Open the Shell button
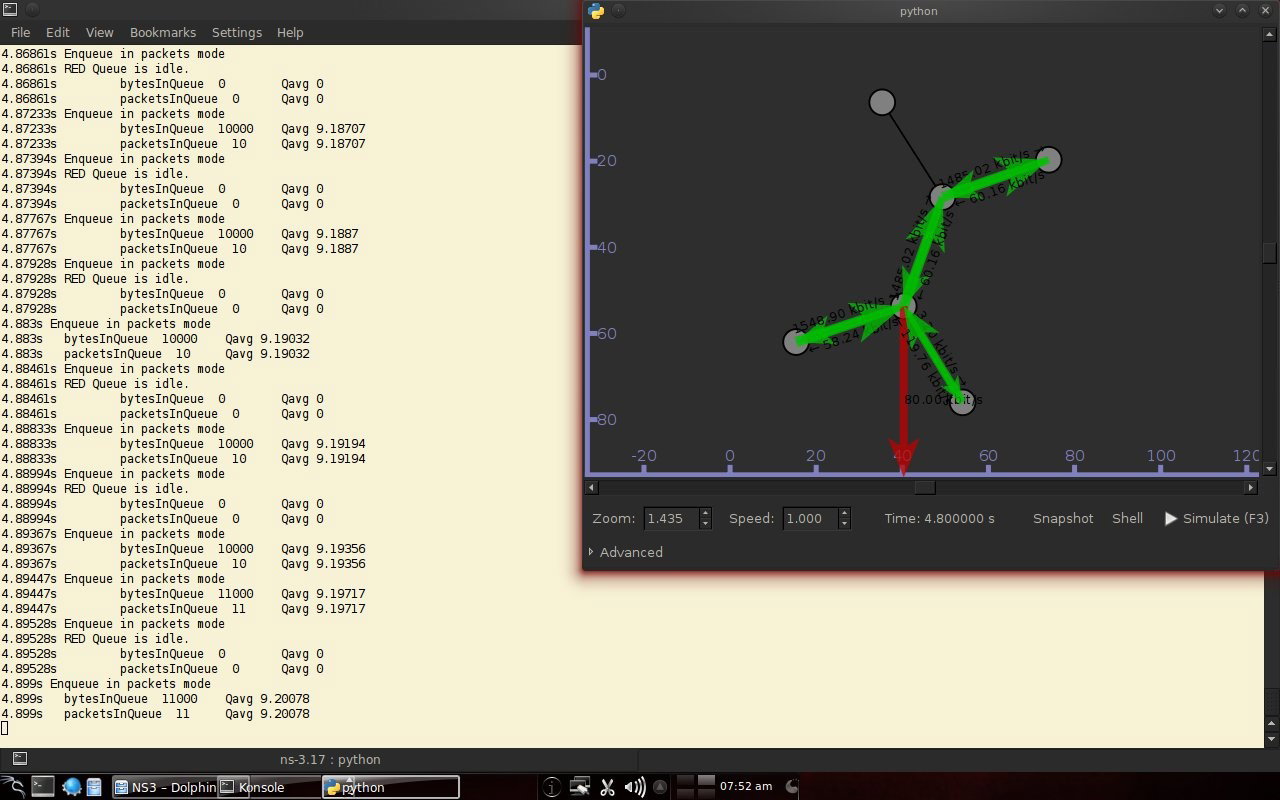The width and height of the screenshot is (1280, 800). point(1127,518)
